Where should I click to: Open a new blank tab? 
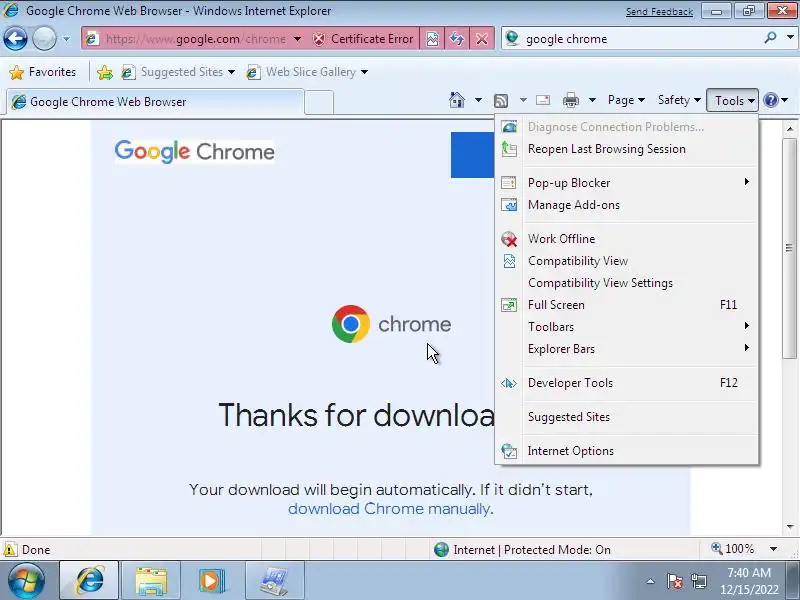click(x=319, y=102)
